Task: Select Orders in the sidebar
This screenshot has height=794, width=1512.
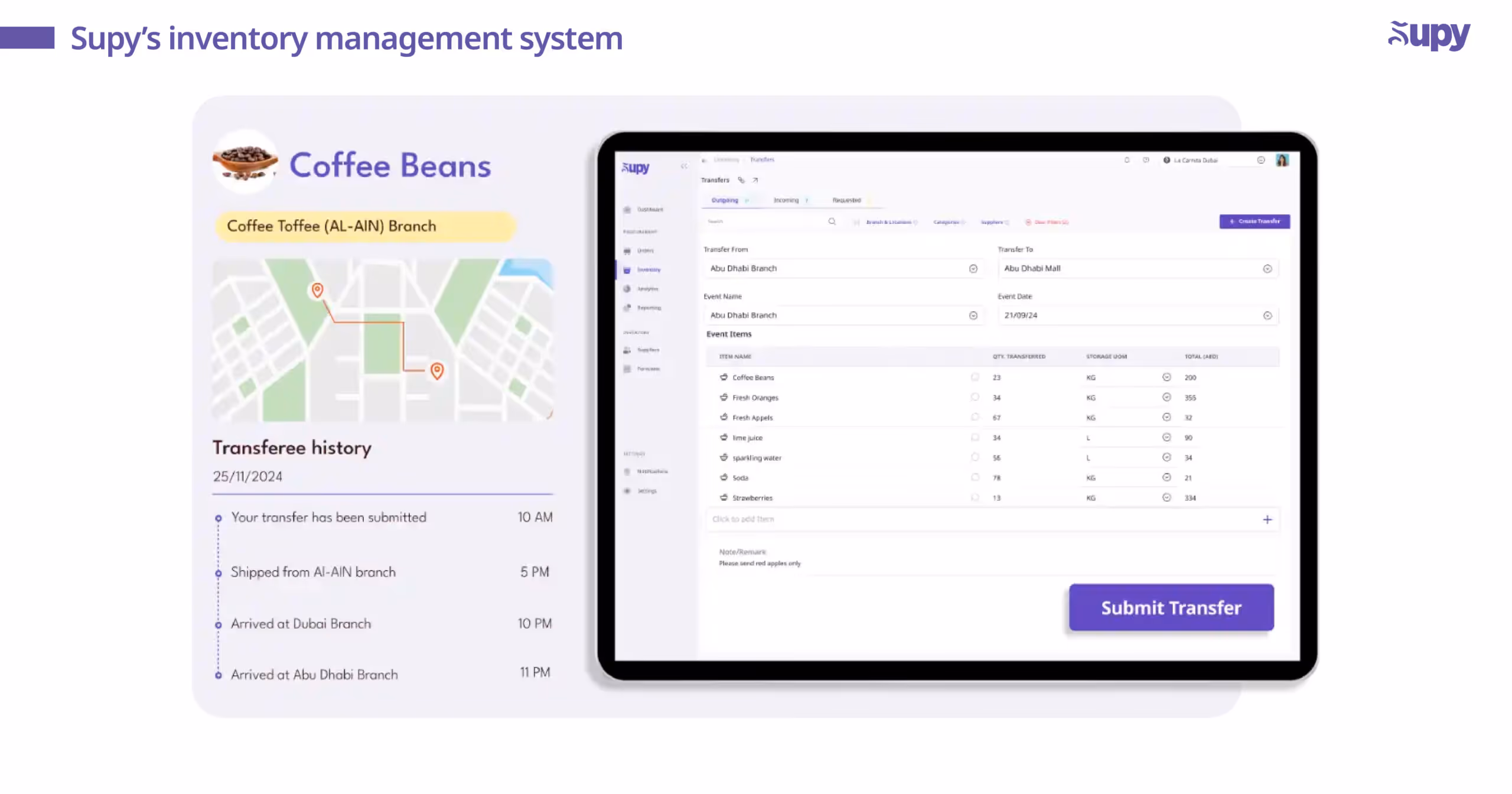Action: [646, 250]
